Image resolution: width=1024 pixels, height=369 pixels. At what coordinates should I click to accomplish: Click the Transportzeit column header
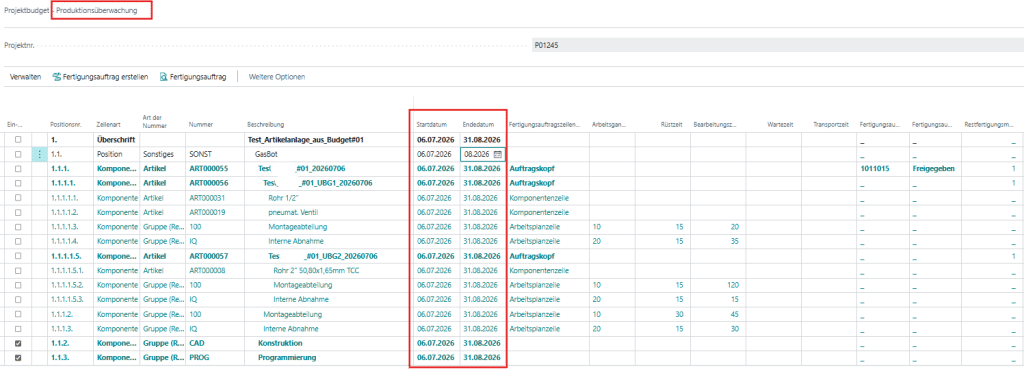pyautogui.click(x=830, y=124)
